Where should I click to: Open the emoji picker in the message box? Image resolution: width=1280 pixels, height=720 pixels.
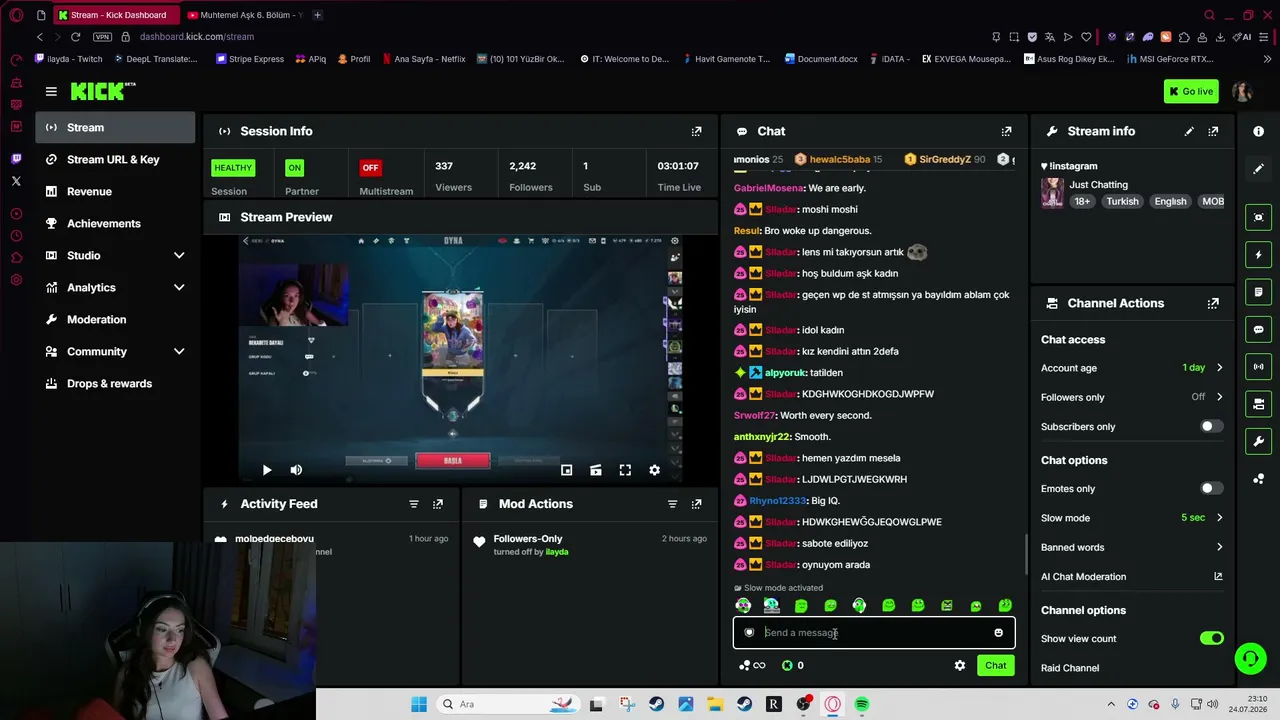pos(998,633)
